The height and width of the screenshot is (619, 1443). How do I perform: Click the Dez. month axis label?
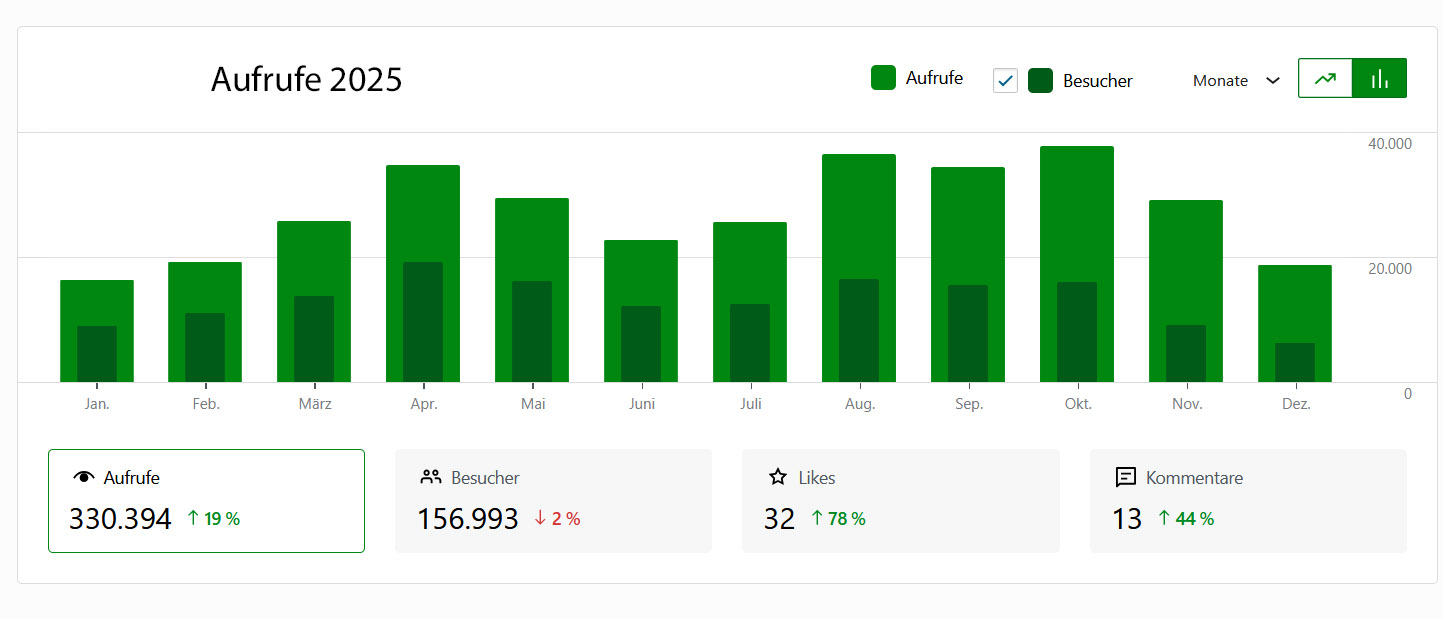[1295, 404]
